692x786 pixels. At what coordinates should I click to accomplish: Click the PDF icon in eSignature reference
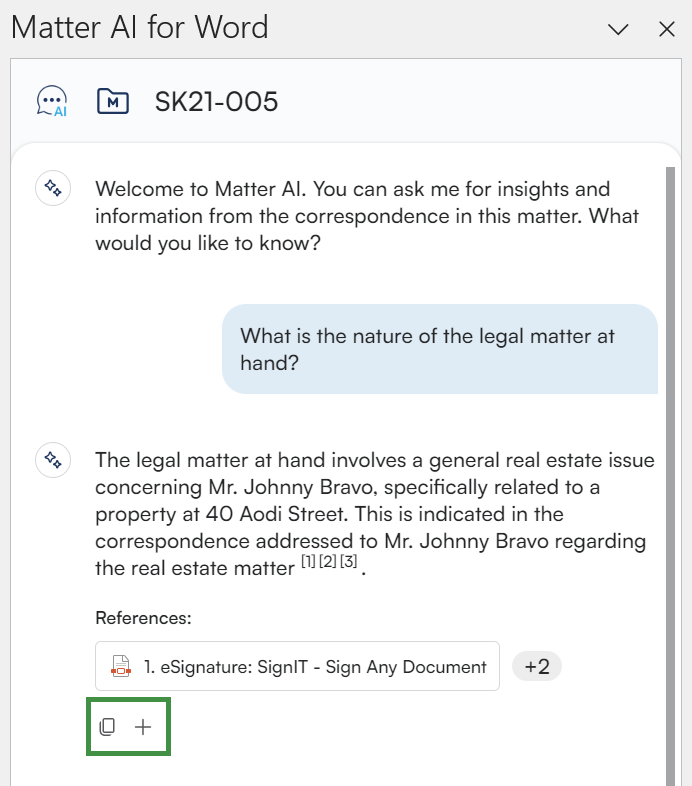121,667
